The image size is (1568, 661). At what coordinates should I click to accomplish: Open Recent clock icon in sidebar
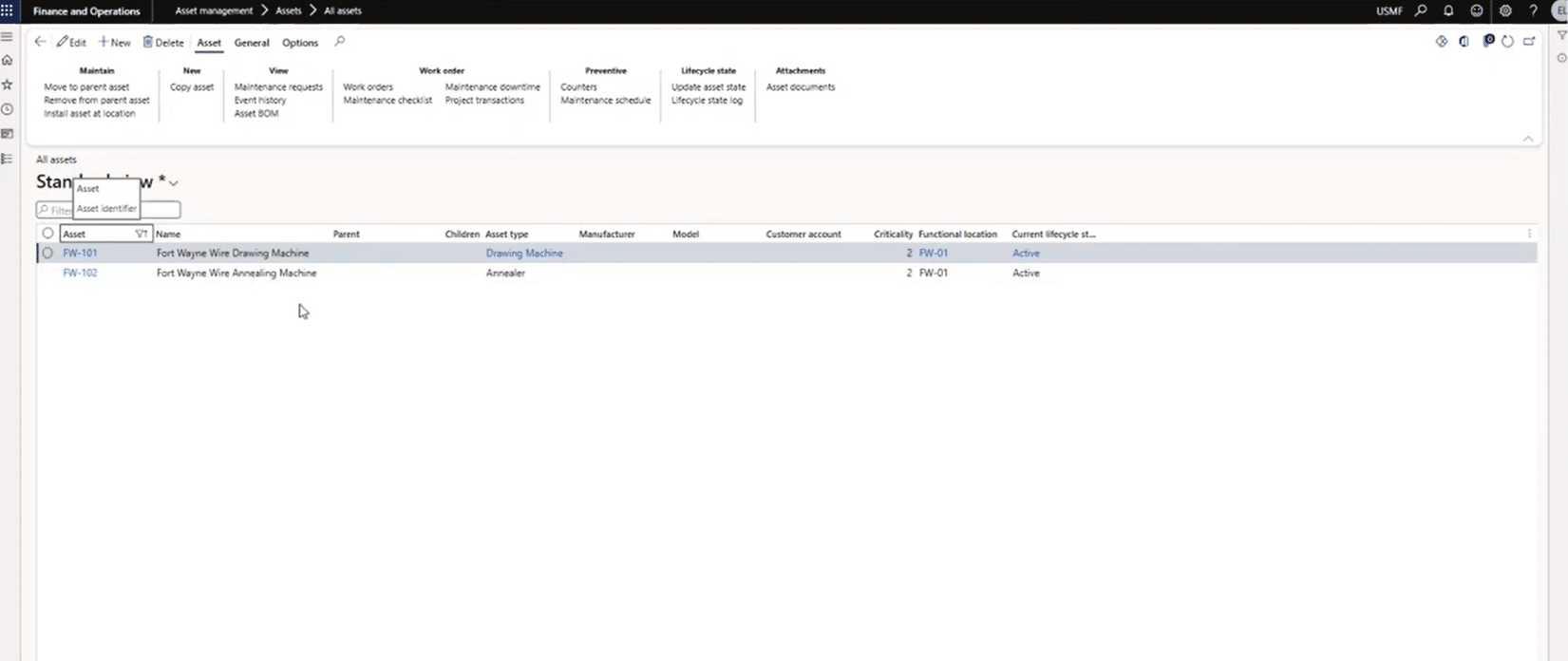click(8, 109)
